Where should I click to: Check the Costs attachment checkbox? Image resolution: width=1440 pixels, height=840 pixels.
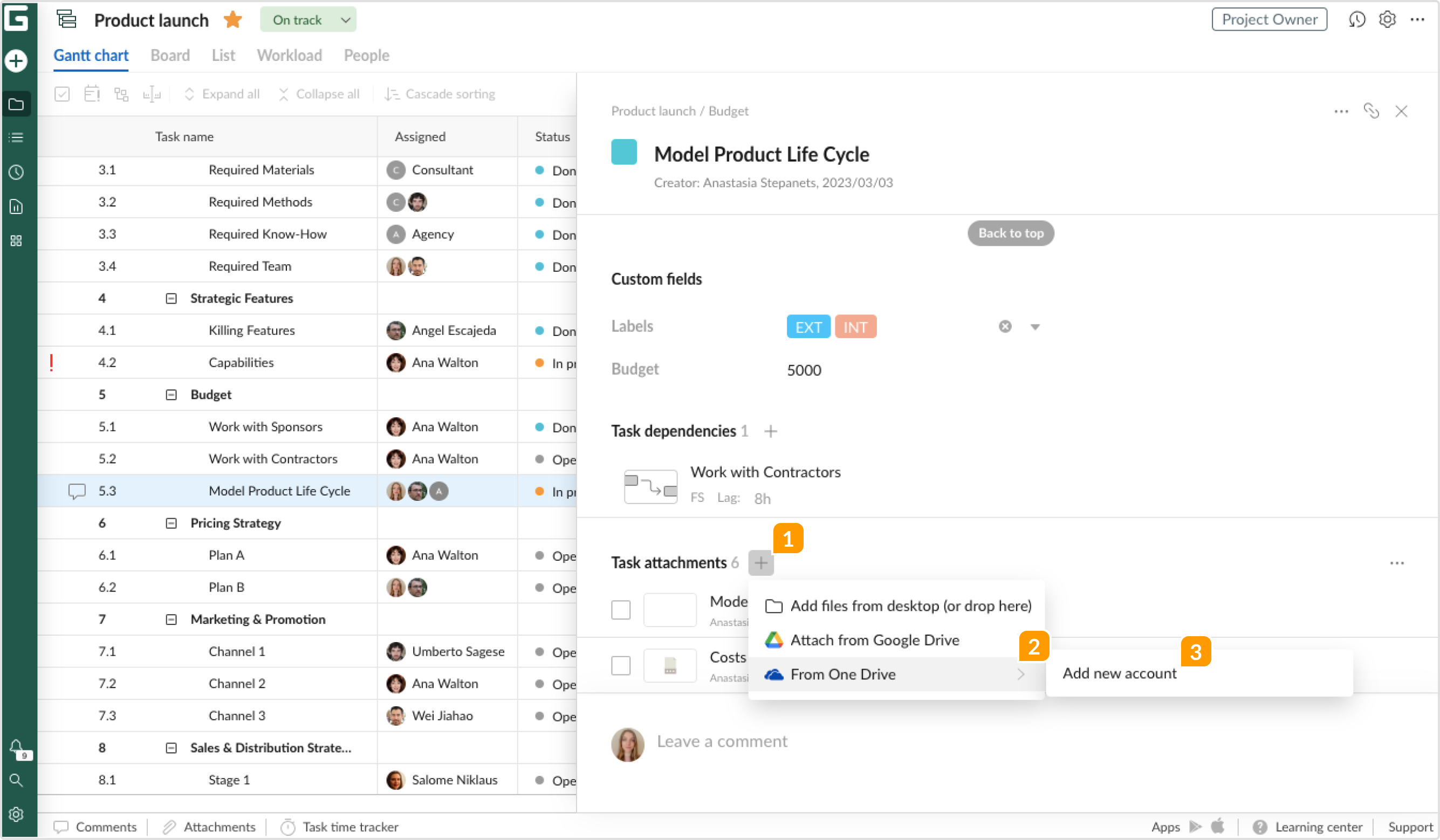point(621,666)
